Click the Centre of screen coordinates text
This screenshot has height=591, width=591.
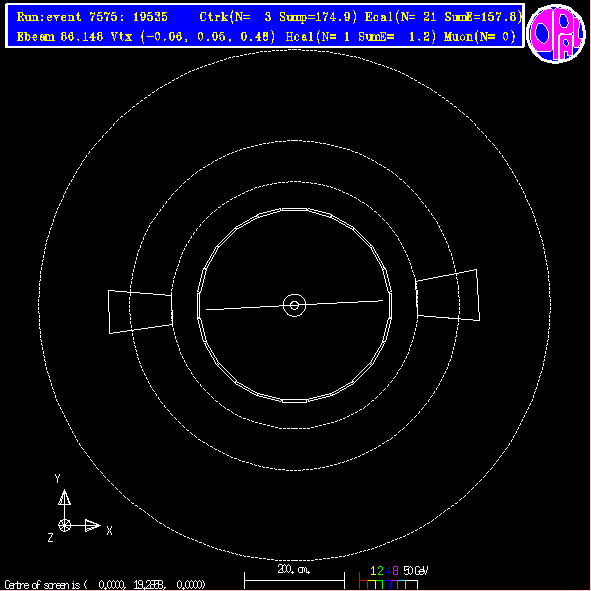pos(105,585)
